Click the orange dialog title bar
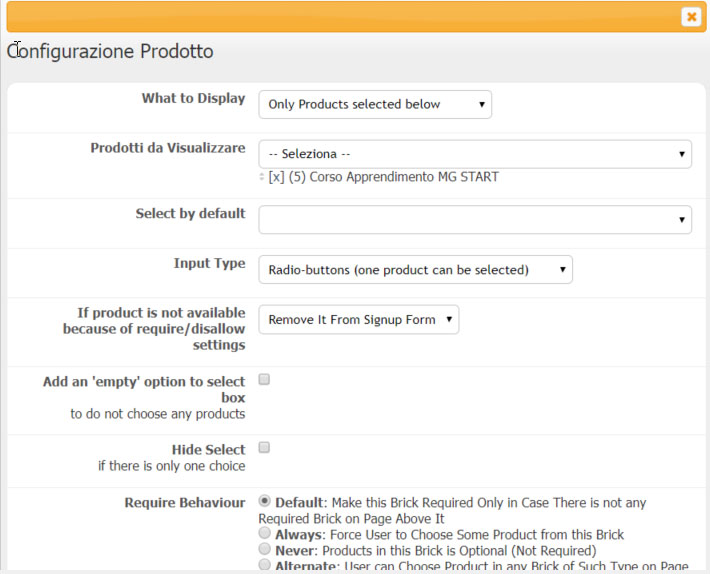This screenshot has height=574, width=710. click(x=340, y=16)
